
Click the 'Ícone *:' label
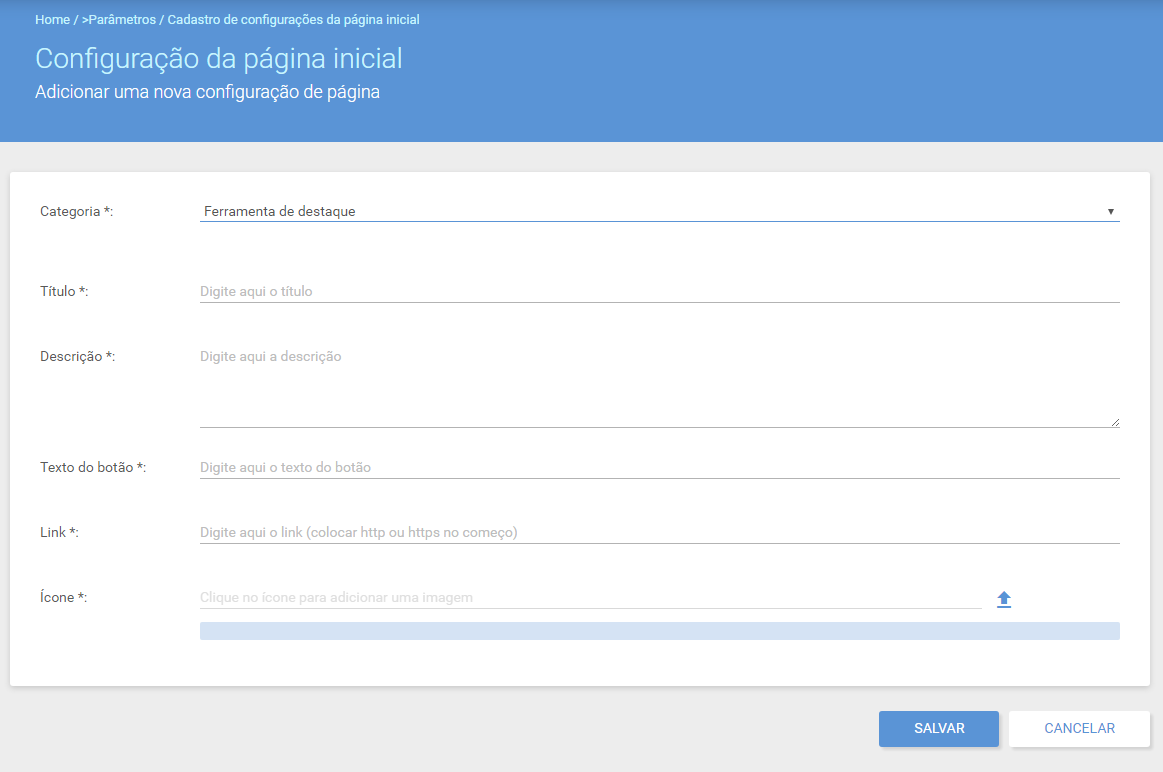64,597
